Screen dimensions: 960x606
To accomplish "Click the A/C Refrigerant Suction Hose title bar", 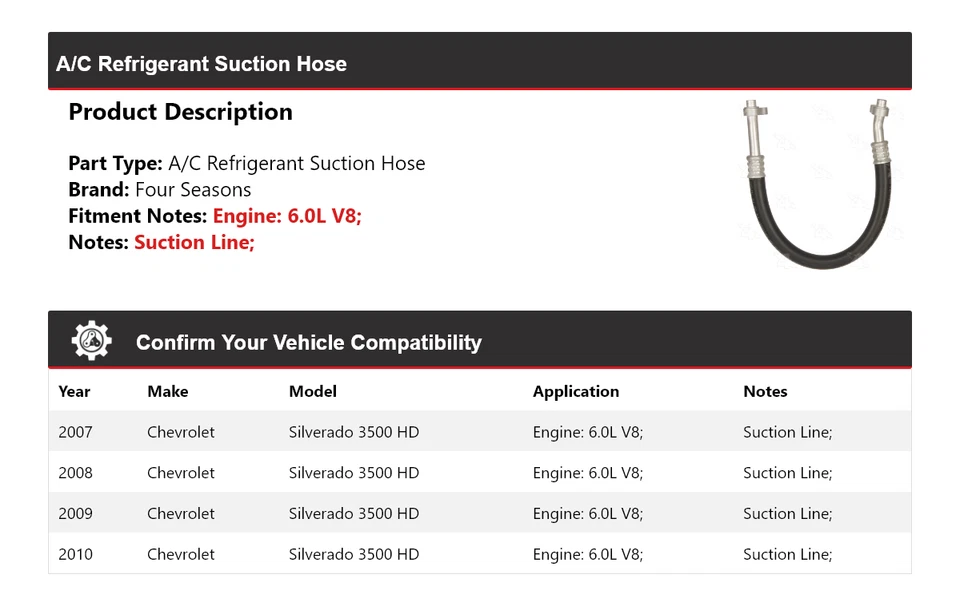I will (x=201, y=64).
